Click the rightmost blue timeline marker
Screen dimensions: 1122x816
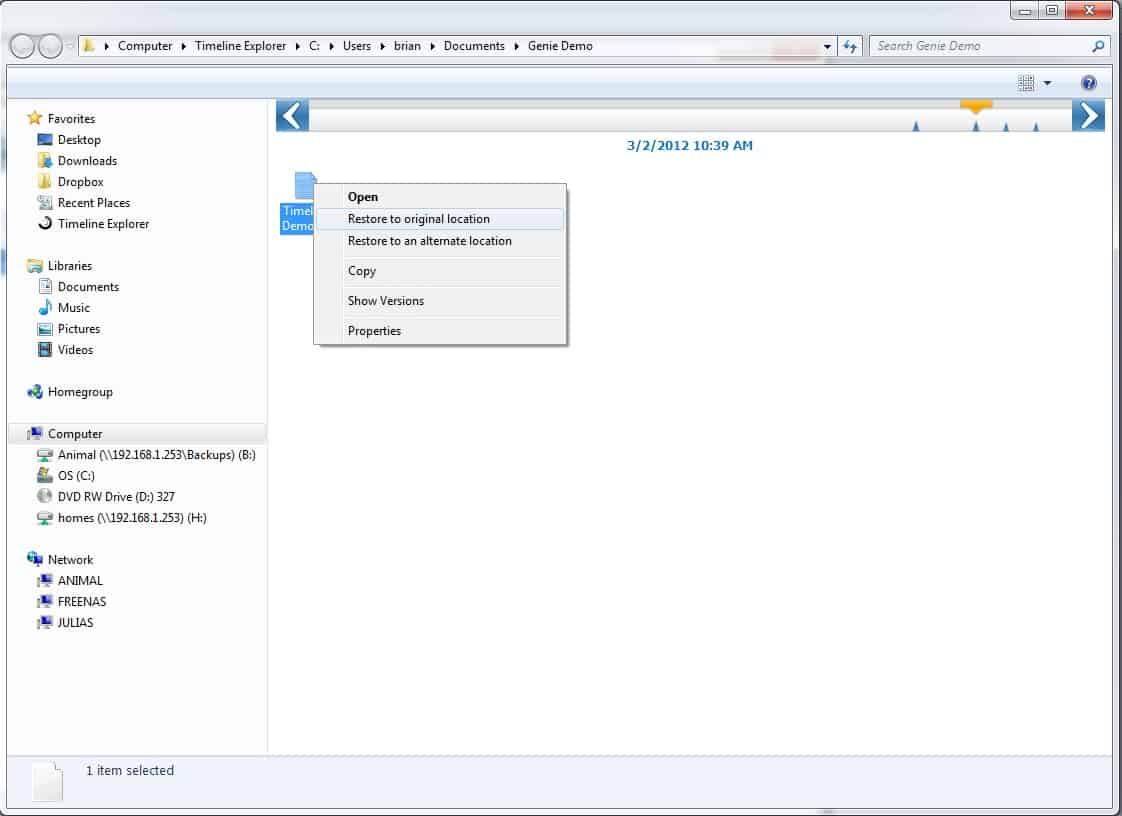coord(1035,126)
